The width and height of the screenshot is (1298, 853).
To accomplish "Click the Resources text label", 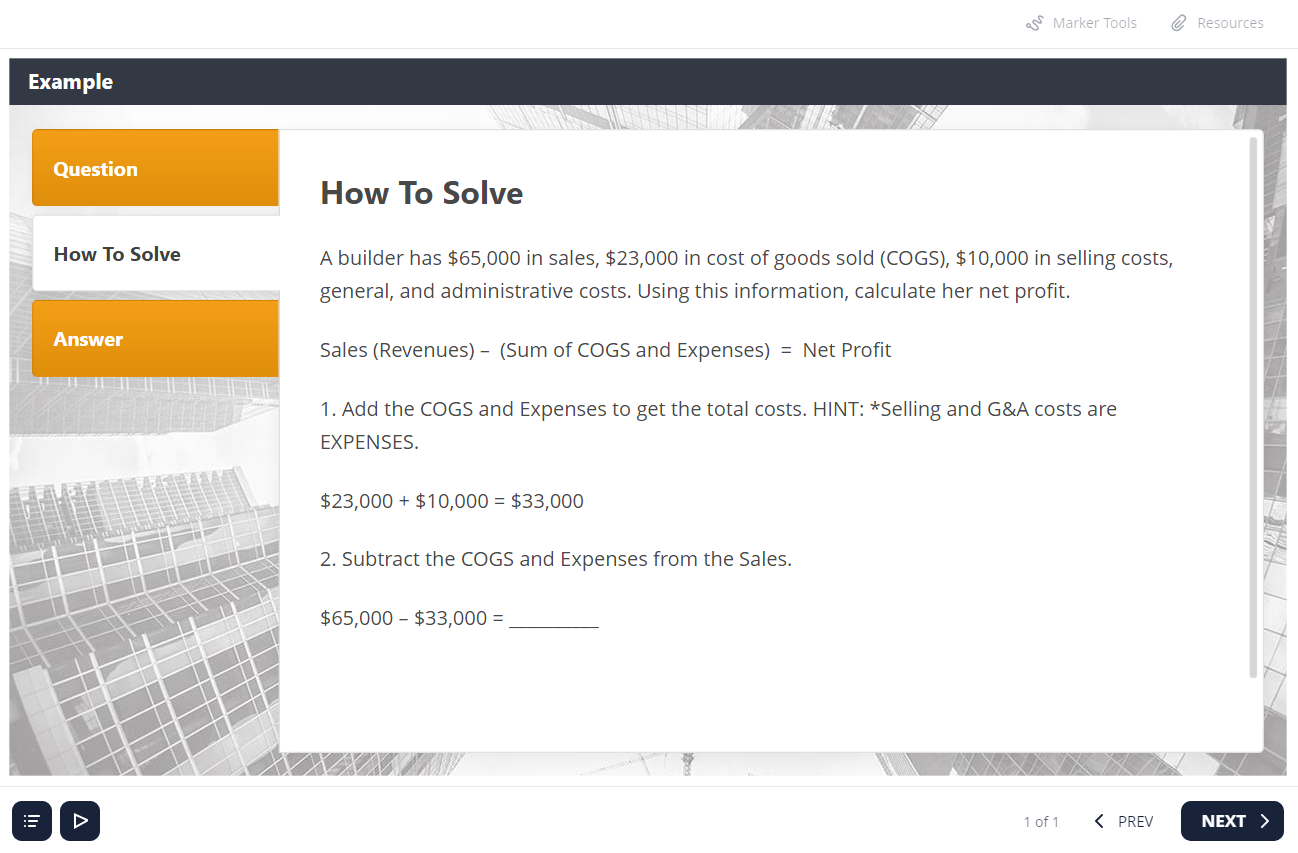I will click(1230, 23).
